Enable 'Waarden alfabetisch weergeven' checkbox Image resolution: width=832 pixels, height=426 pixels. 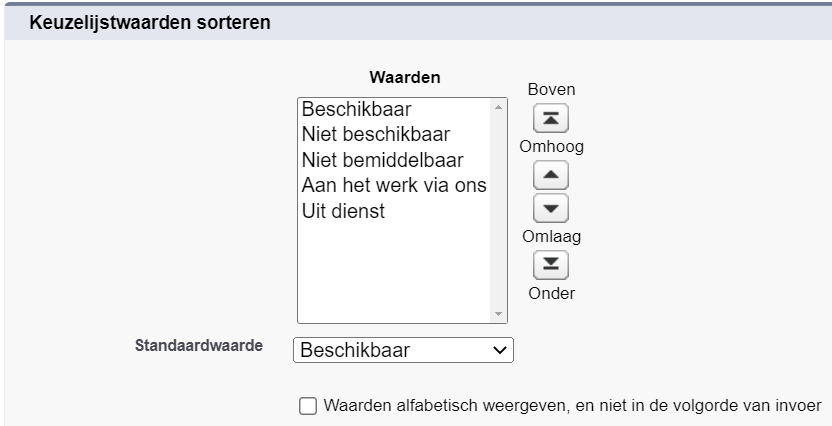(x=308, y=406)
